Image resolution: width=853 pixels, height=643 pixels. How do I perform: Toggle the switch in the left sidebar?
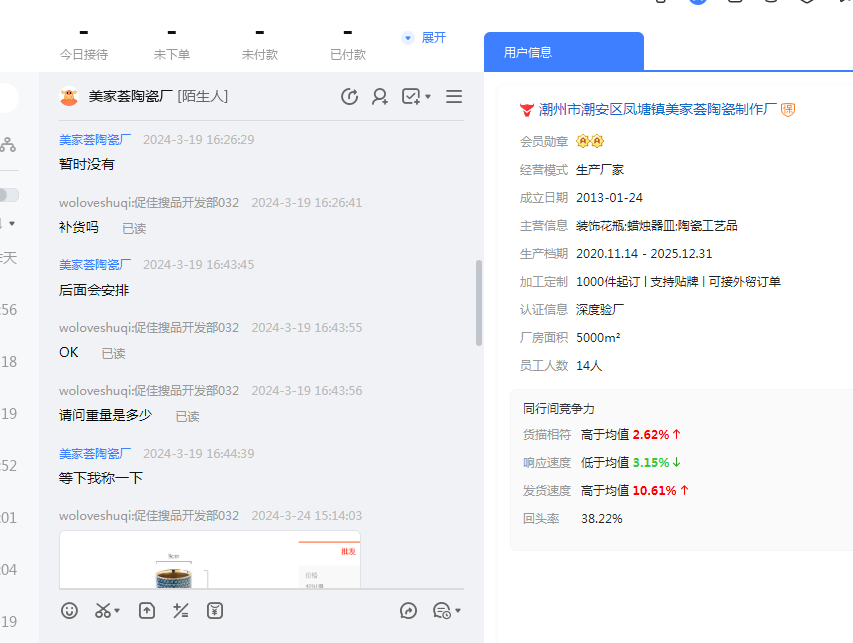pyautogui.click(x=8, y=195)
